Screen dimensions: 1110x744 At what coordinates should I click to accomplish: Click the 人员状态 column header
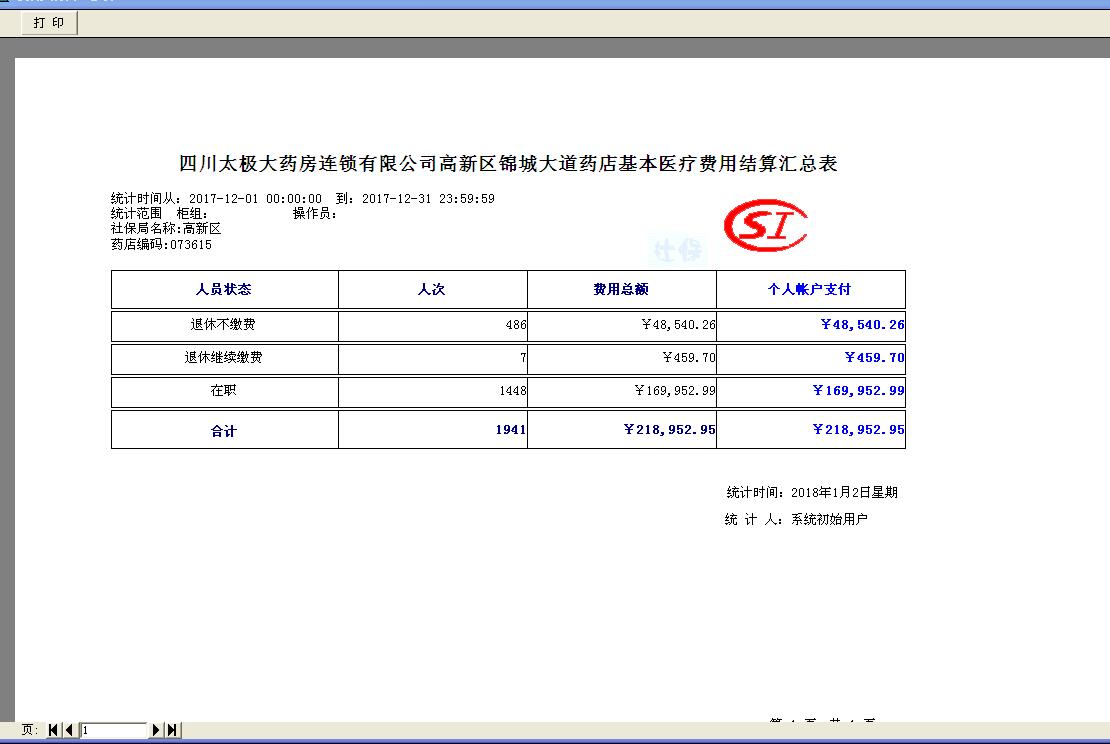[224, 289]
